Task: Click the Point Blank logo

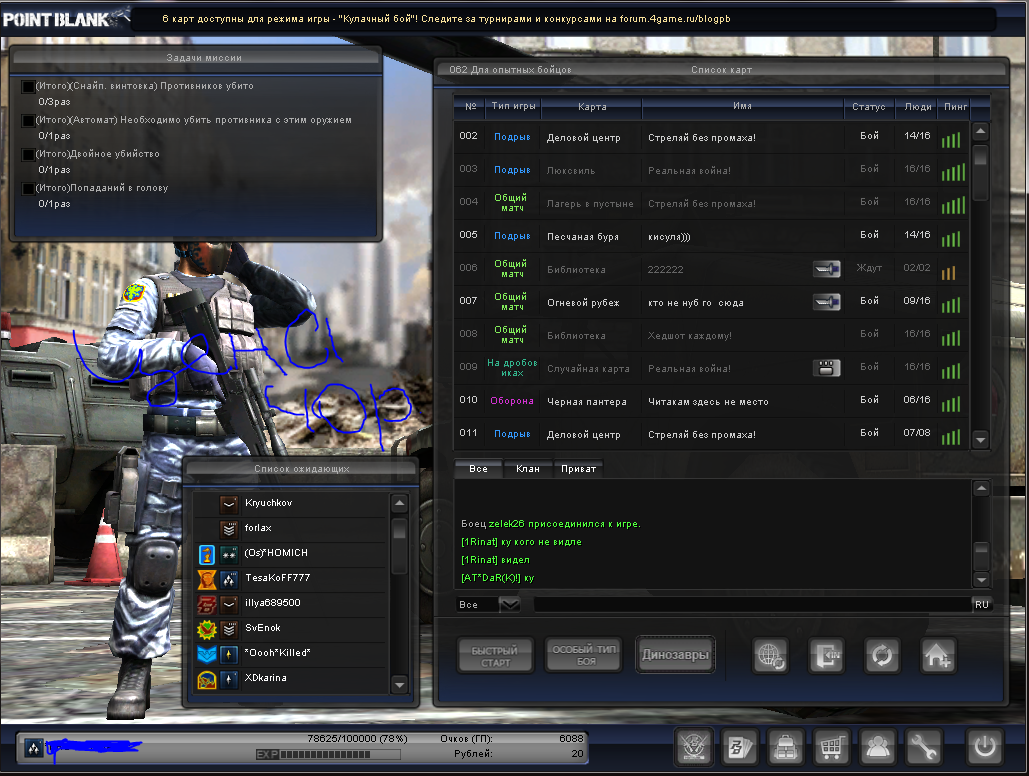Action: (x=64, y=18)
